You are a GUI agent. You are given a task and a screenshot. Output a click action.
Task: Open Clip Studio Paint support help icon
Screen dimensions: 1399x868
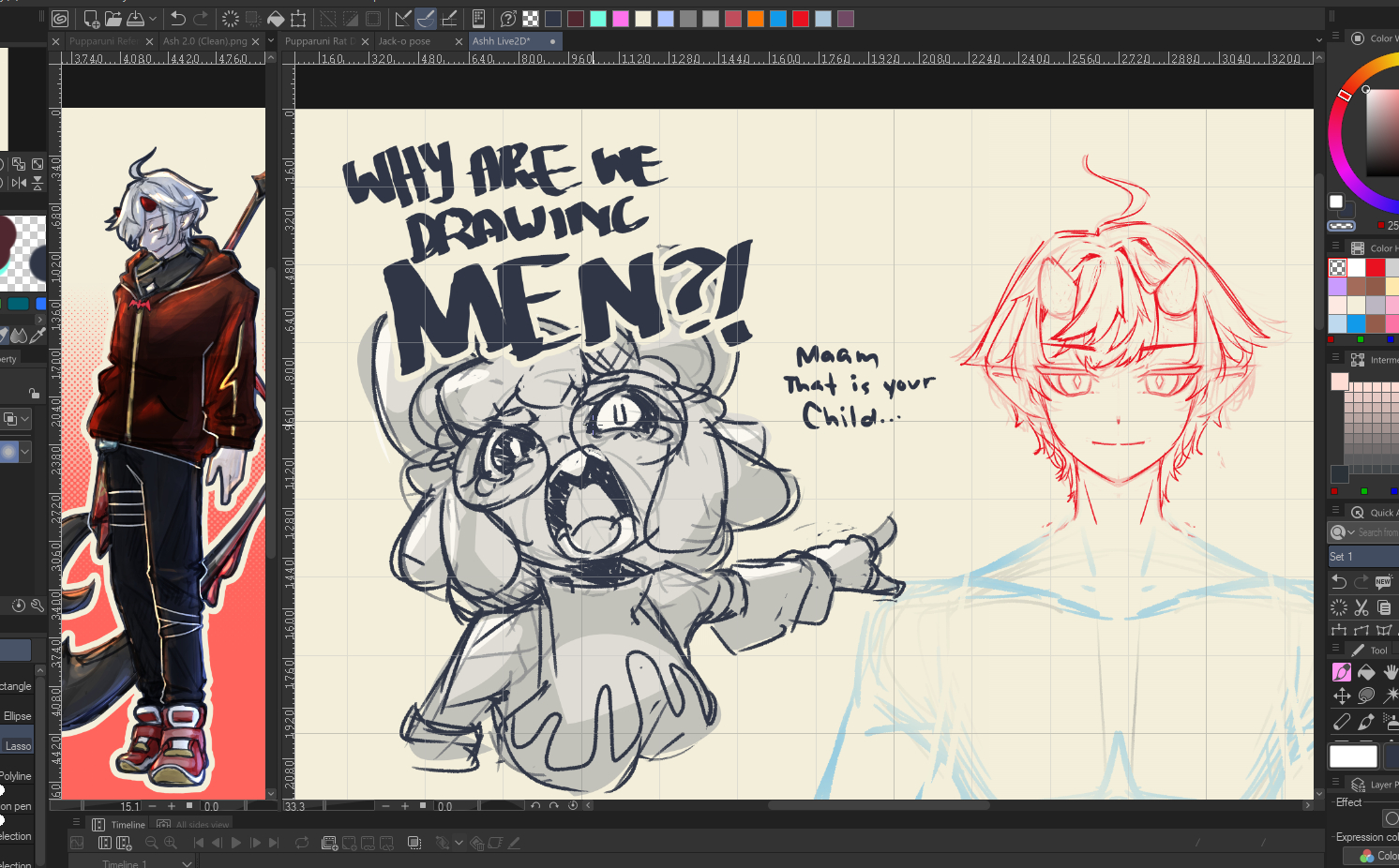508,19
